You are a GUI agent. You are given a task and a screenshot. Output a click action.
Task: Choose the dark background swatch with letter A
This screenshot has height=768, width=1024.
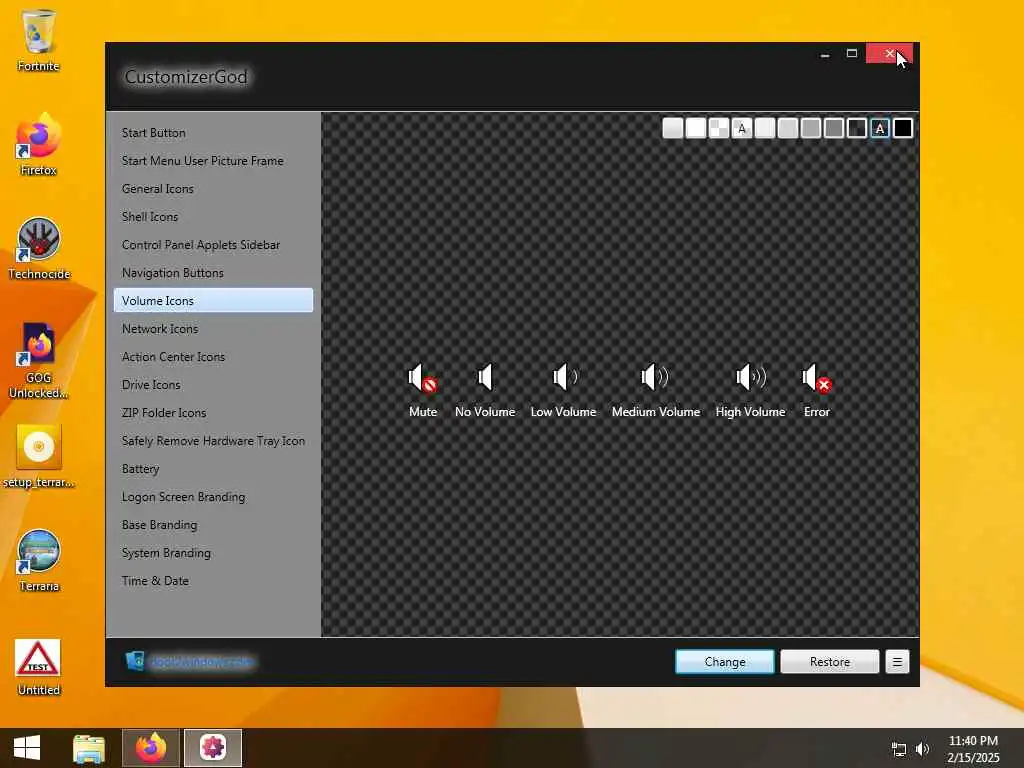pos(880,128)
